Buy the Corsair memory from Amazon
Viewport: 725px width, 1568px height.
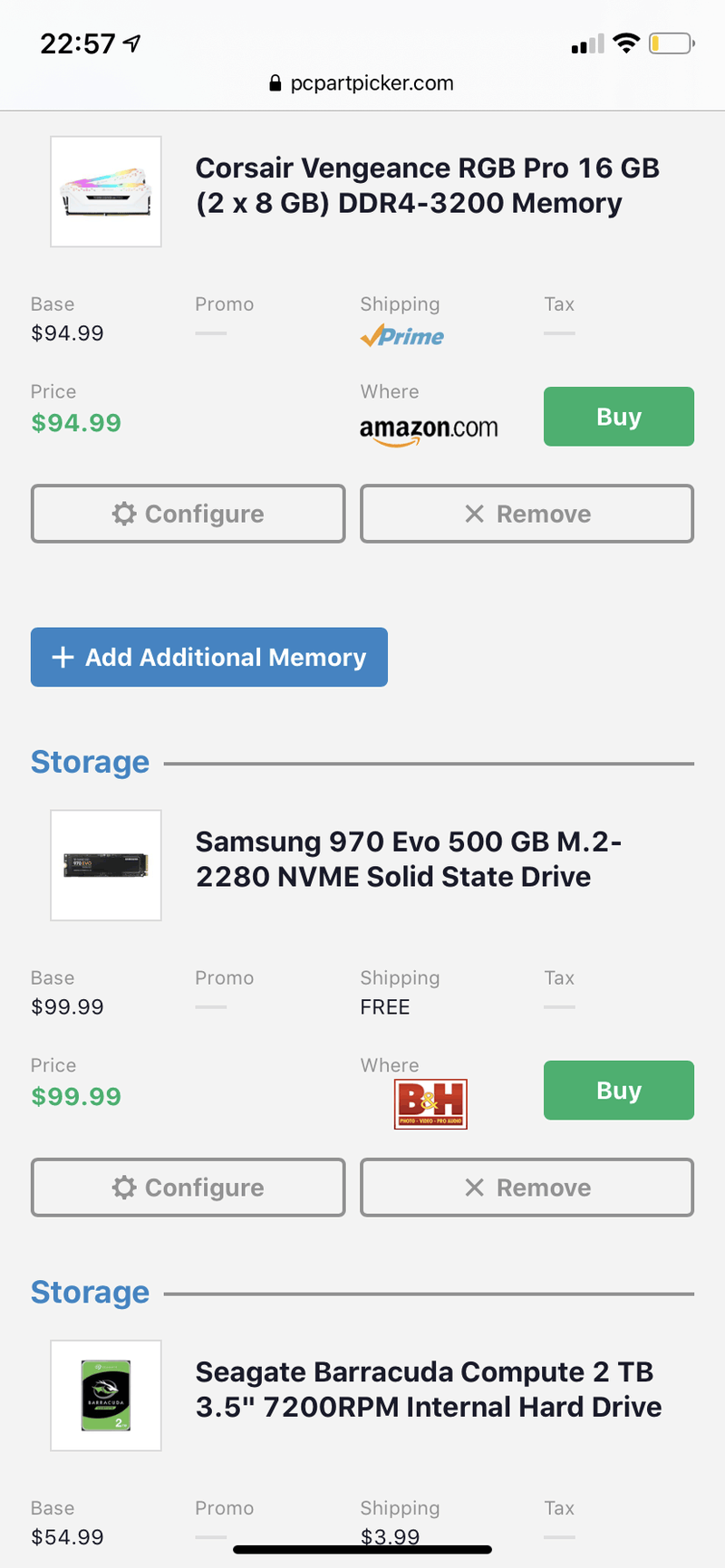pos(618,417)
